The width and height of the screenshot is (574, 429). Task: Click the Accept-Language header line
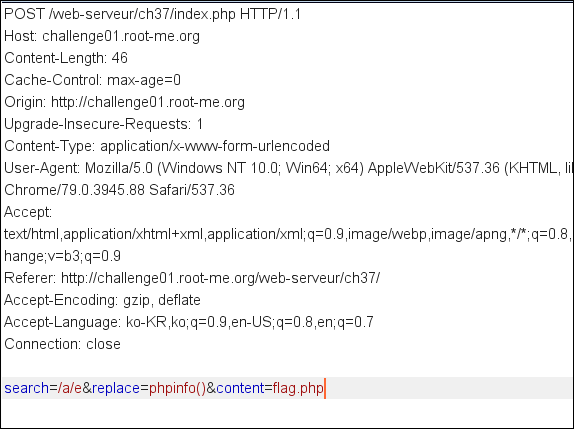[189, 322]
